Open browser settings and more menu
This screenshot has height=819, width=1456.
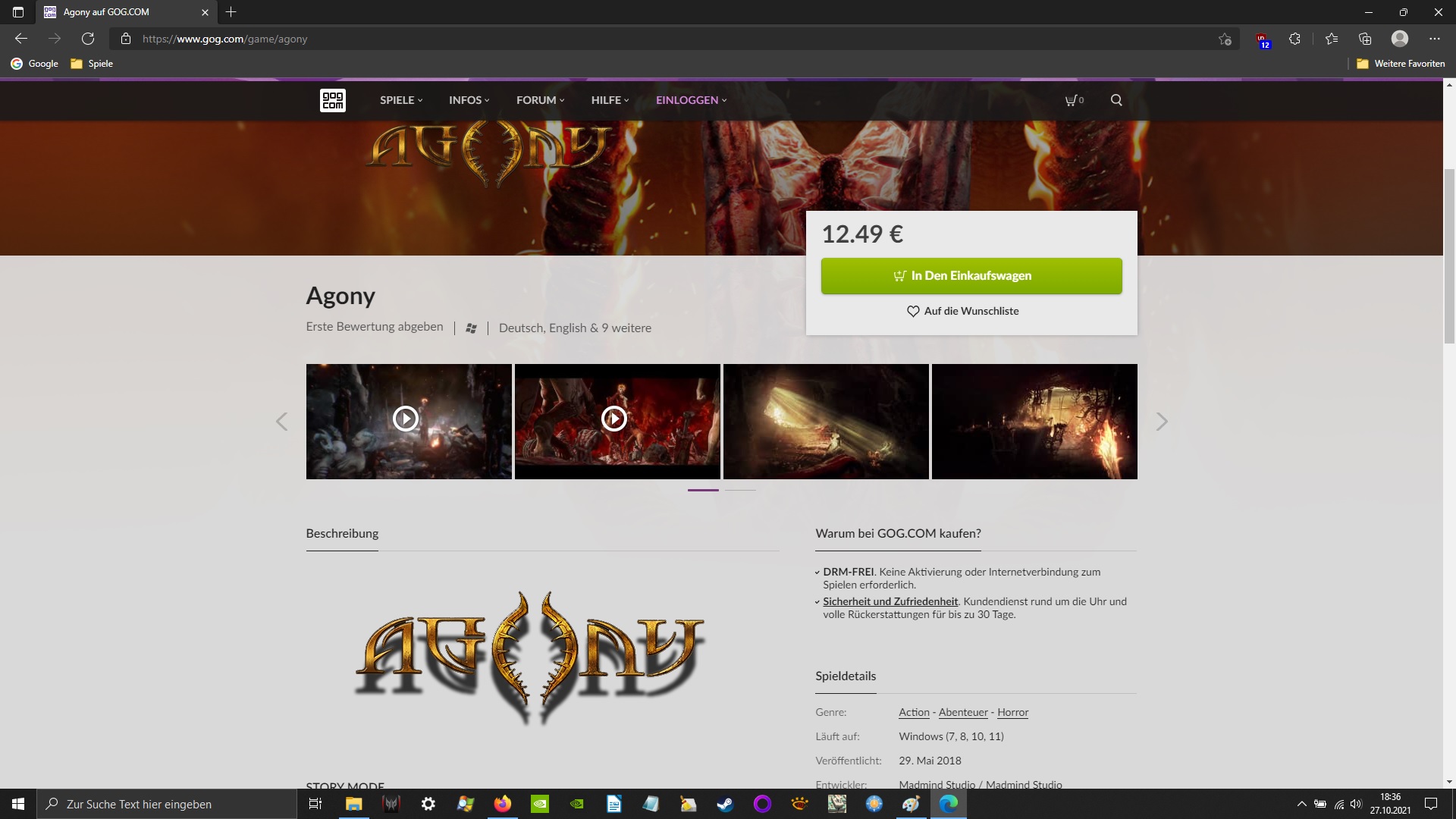(x=1435, y=39)
